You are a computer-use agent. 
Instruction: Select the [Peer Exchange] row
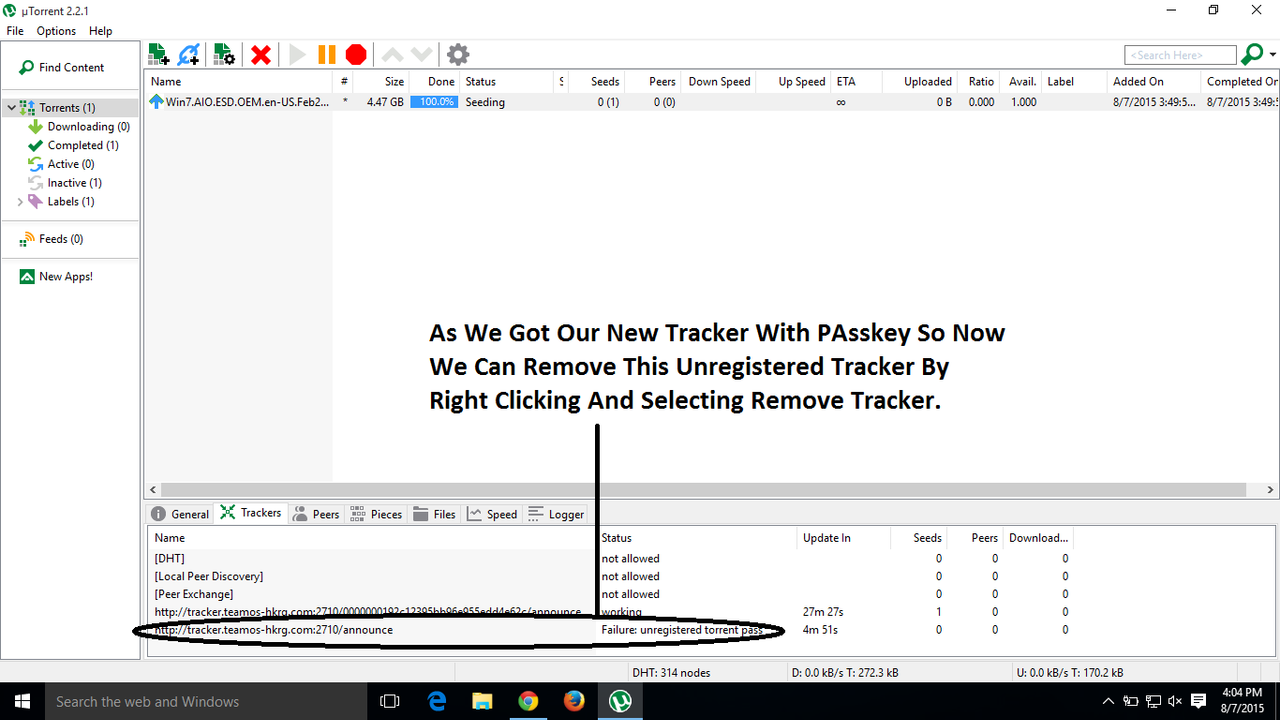coord(611,594)
